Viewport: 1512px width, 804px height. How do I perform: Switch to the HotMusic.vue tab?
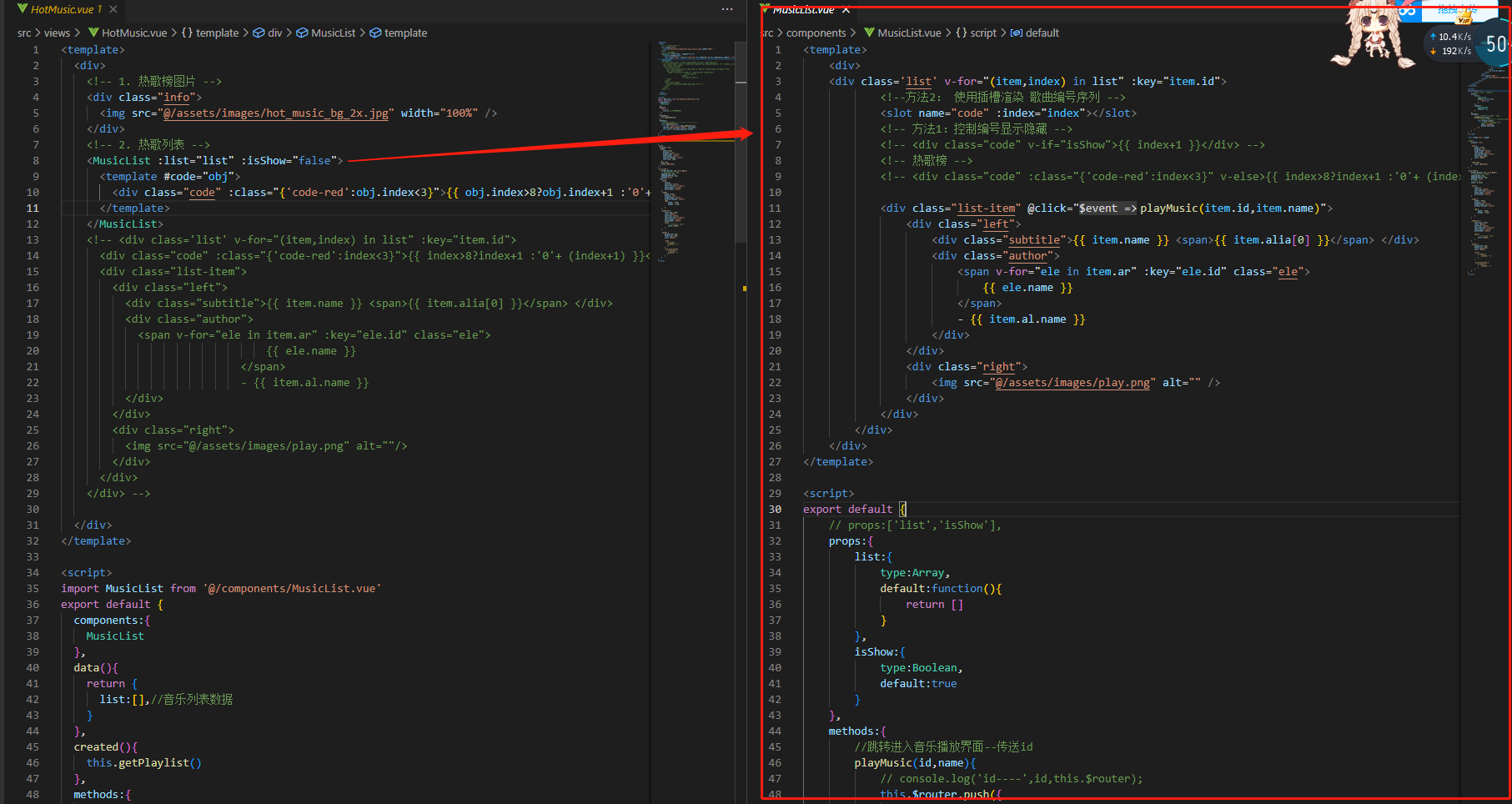(66, 9)
